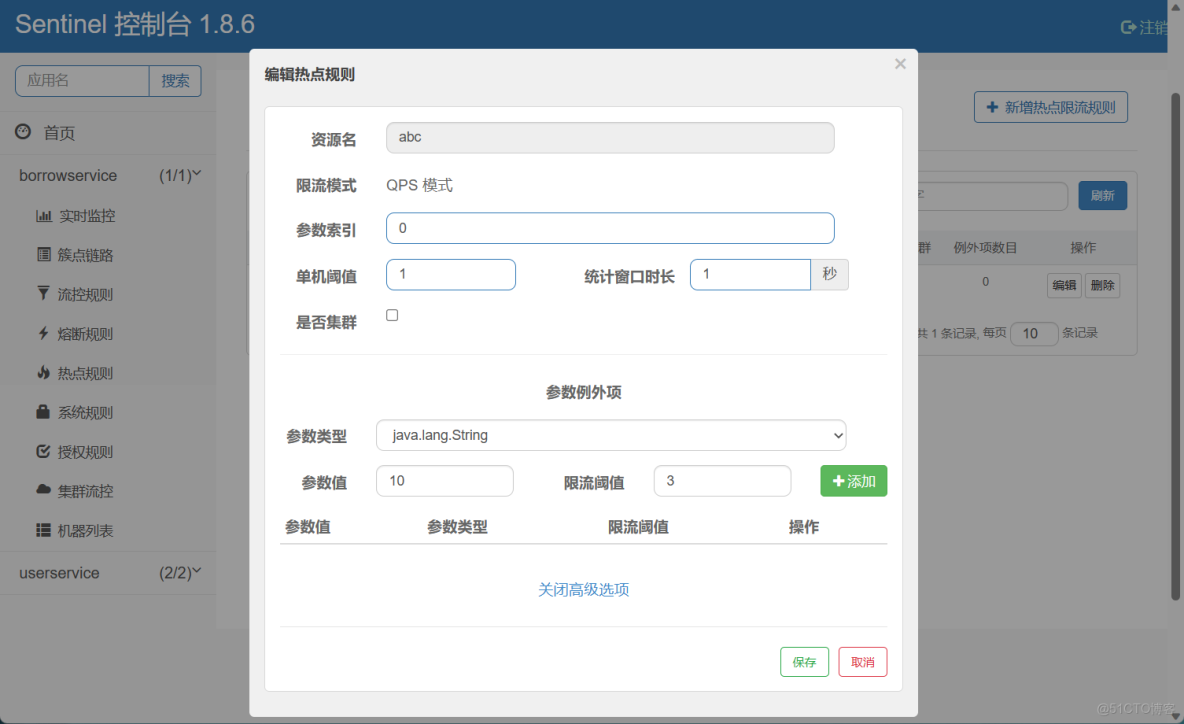
Task: Click inside the 参数值 input showing 10
Action: tap(444, 481)
